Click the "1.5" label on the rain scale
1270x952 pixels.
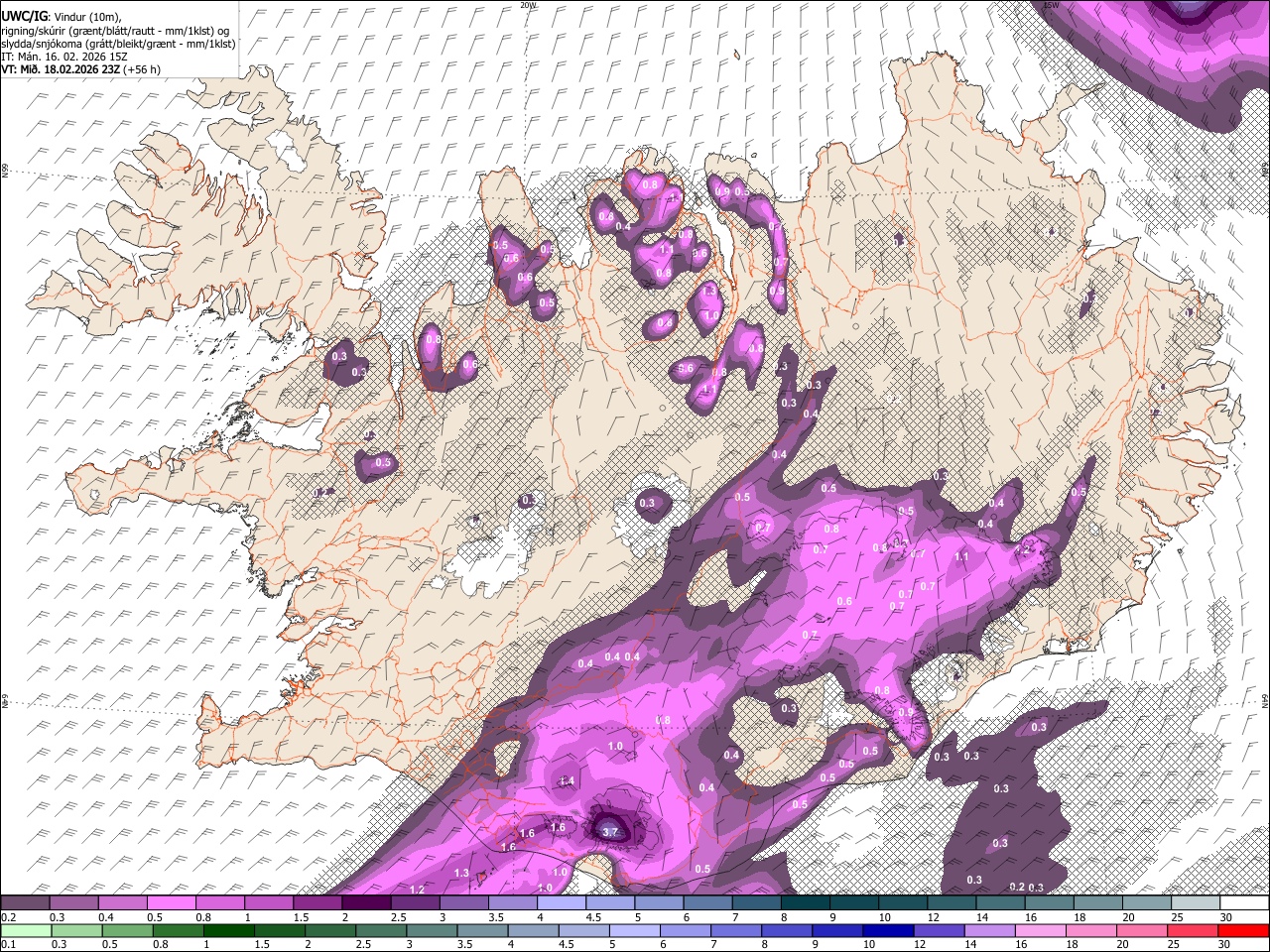[x=262, y=944]
